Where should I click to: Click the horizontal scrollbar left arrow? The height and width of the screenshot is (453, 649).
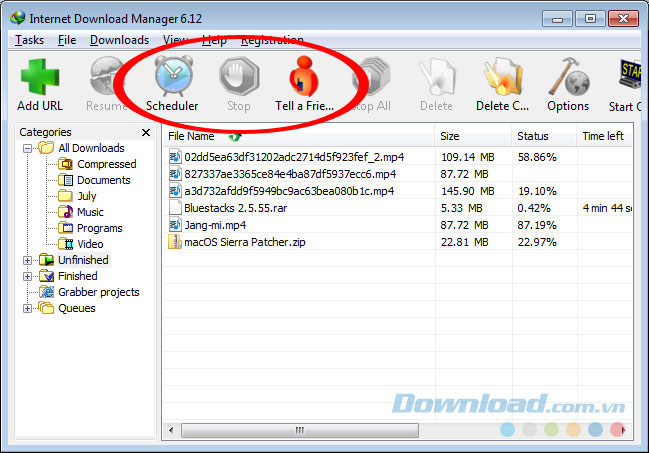click(x=171, y=430)
